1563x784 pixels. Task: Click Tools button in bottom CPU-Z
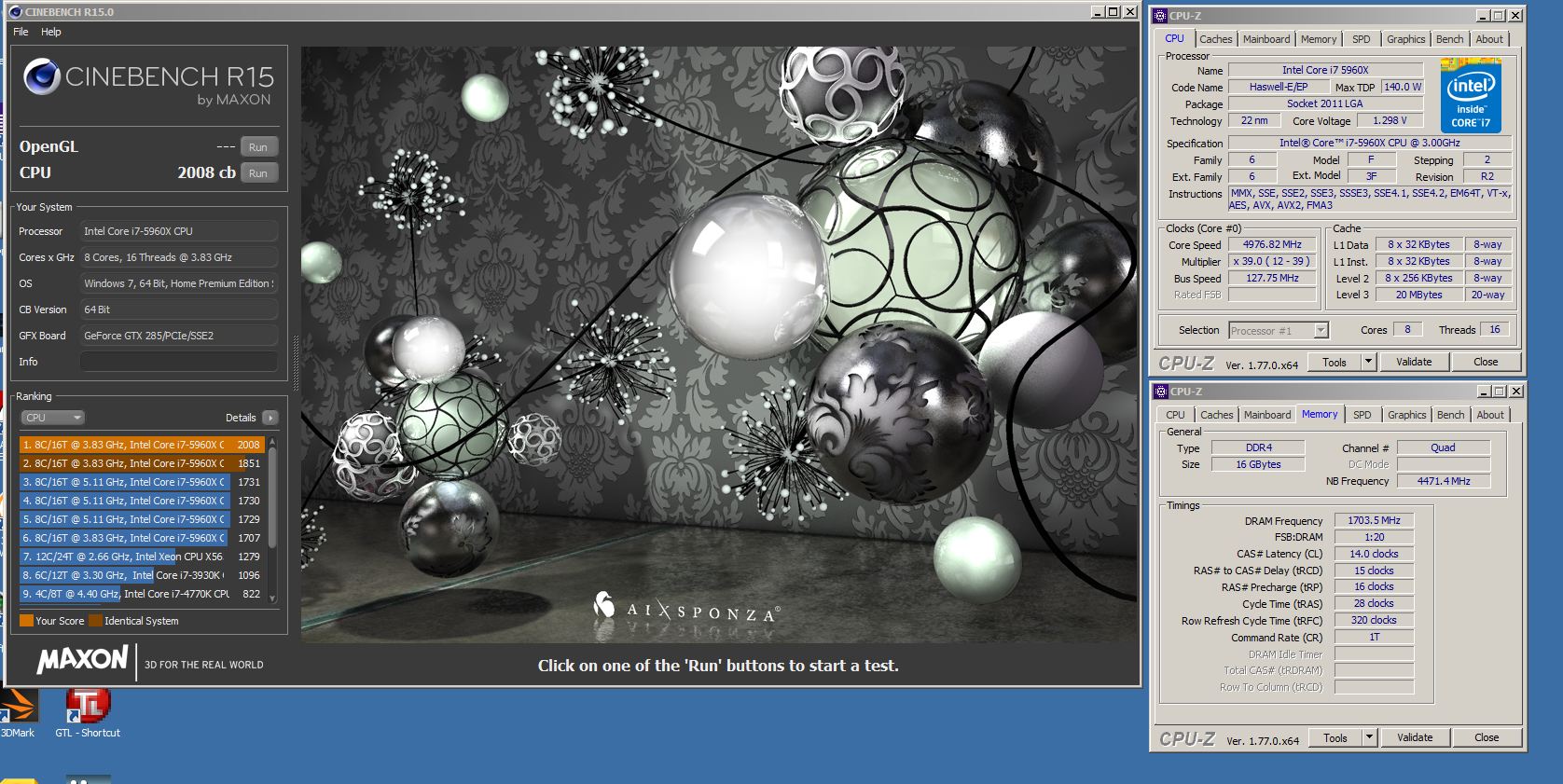(1335, 737)
